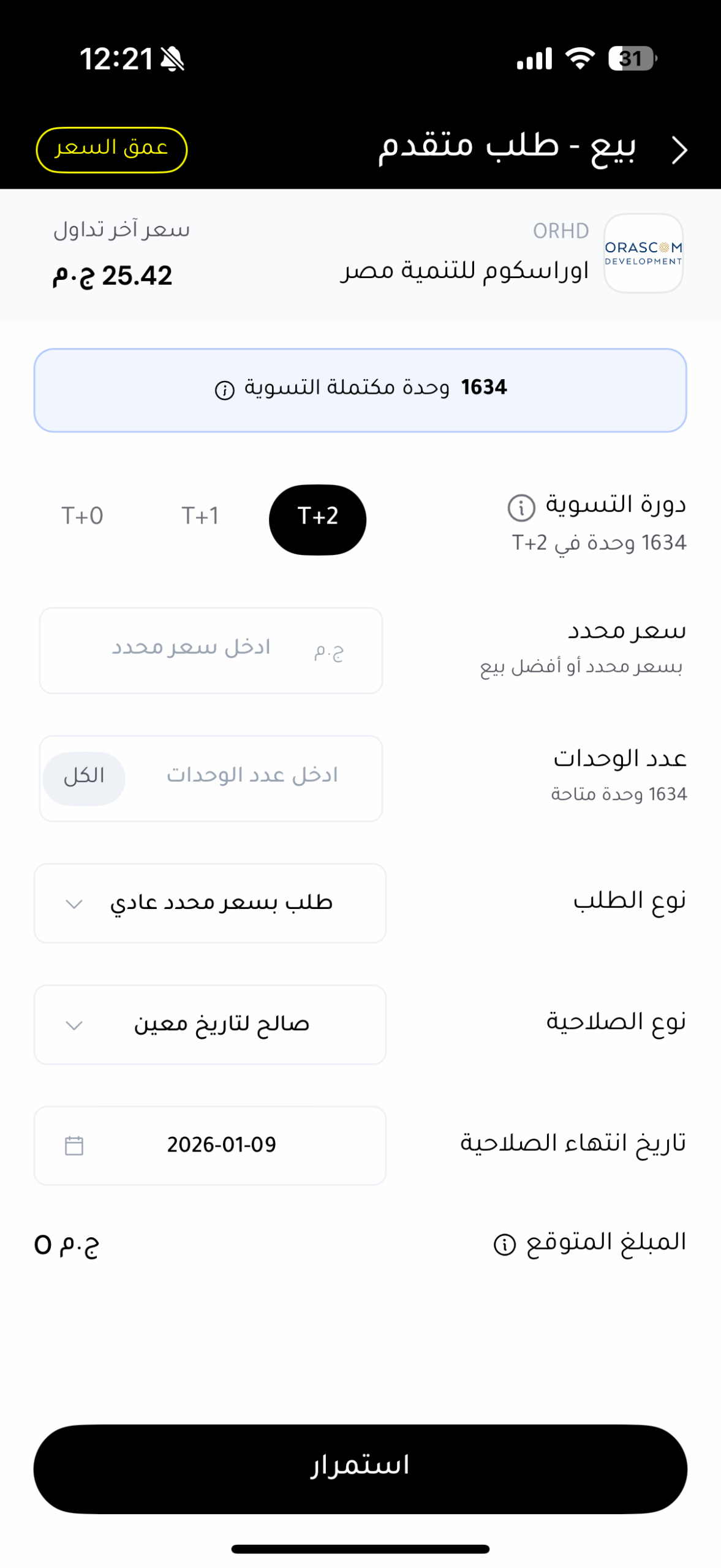This screenshot has width=721, height=1568.
Task: Select the T+2 settlement cycle option
Action: 317,519
